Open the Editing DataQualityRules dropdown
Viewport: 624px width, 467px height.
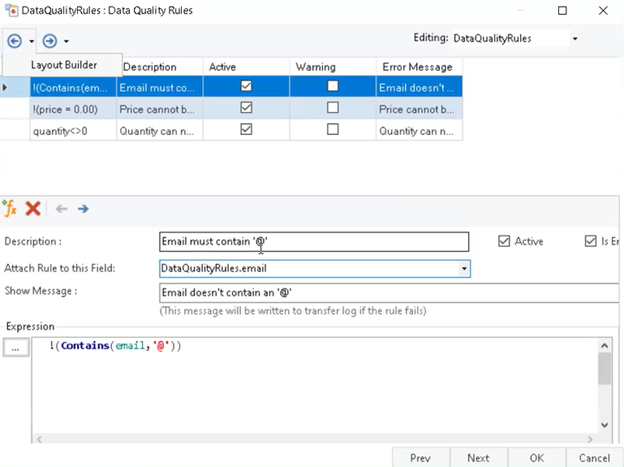575,39
